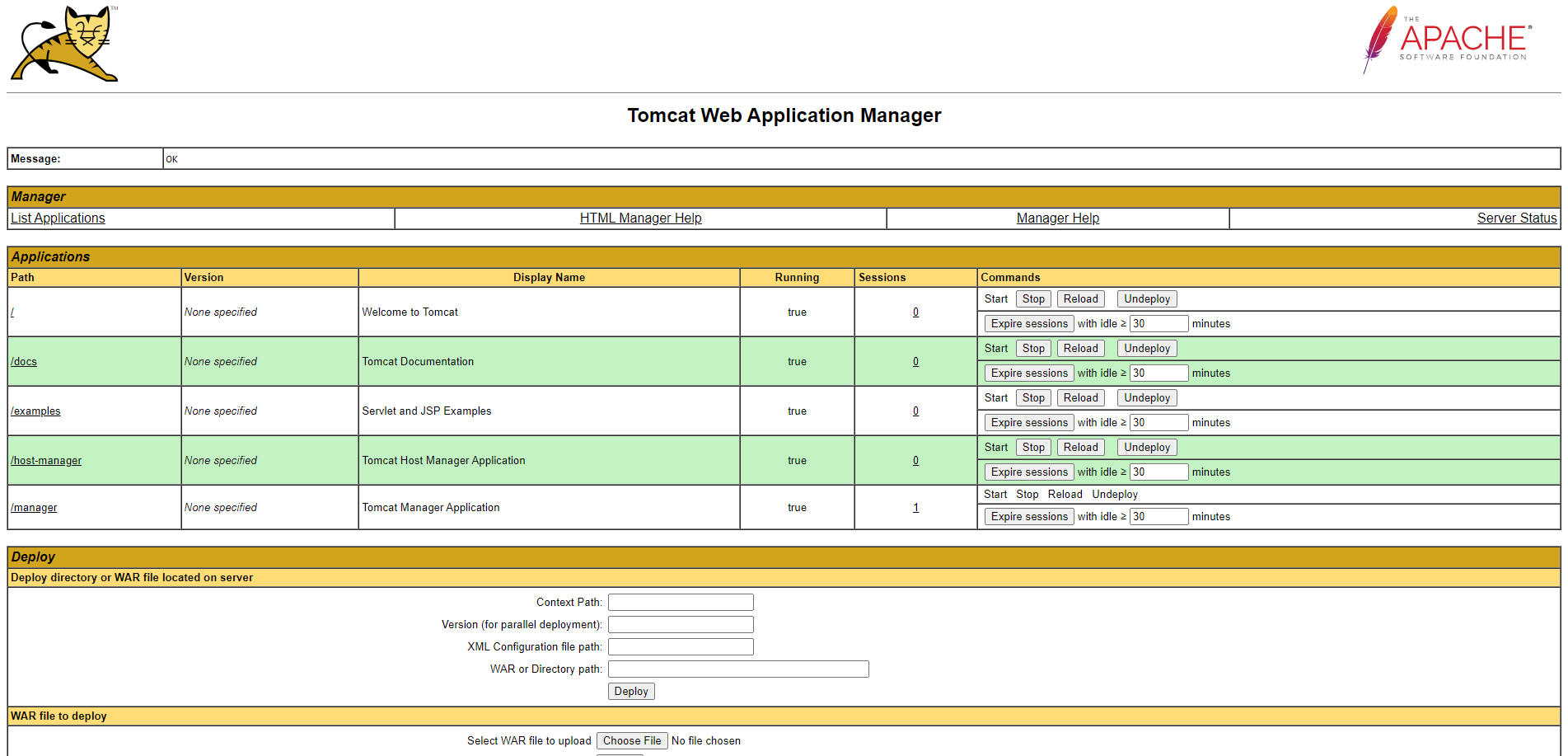Expire sessions for the root application

point(1029,324)
